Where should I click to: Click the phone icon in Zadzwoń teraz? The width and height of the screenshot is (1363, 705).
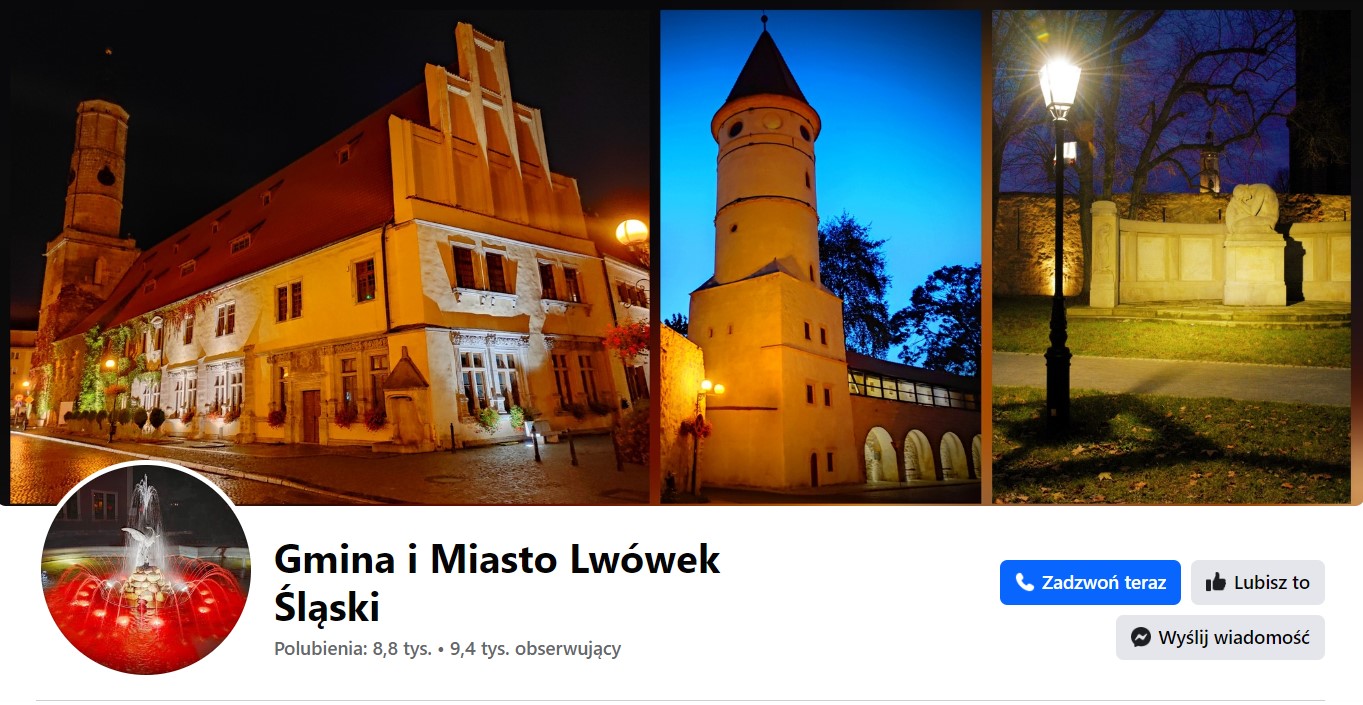(1024, 582)
